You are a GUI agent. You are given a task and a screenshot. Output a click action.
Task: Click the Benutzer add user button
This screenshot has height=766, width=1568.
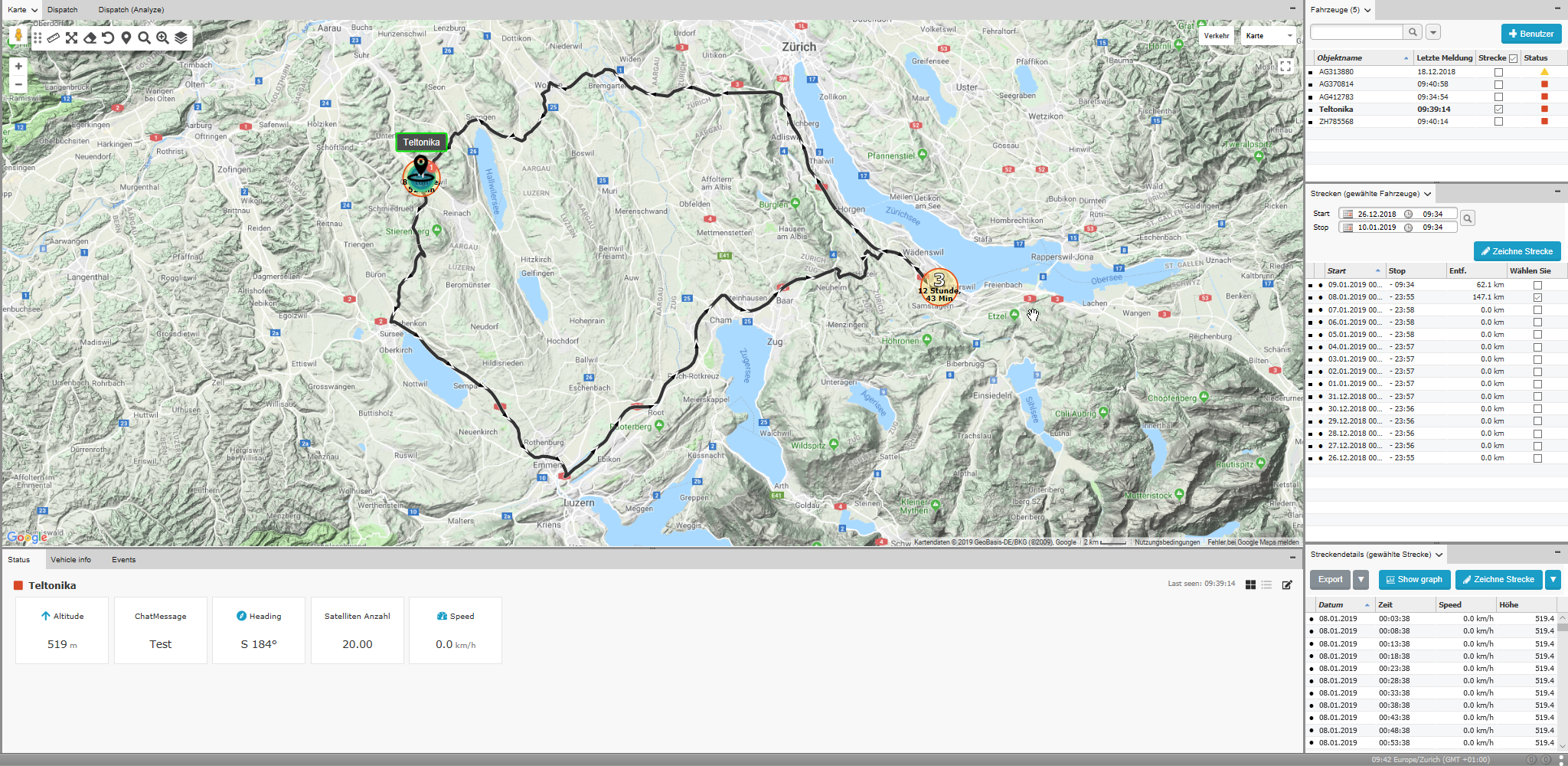tap(1531, 34)
